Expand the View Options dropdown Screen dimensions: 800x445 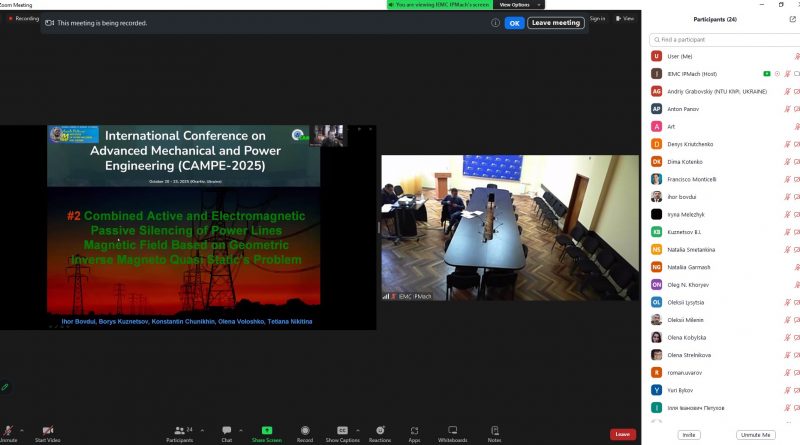tap(514, 5)
